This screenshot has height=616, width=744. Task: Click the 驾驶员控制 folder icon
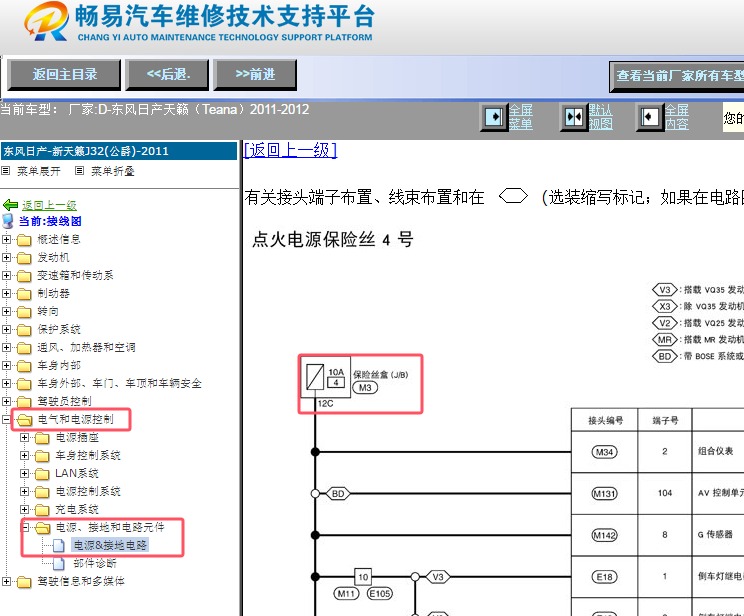tap(24, 402)
